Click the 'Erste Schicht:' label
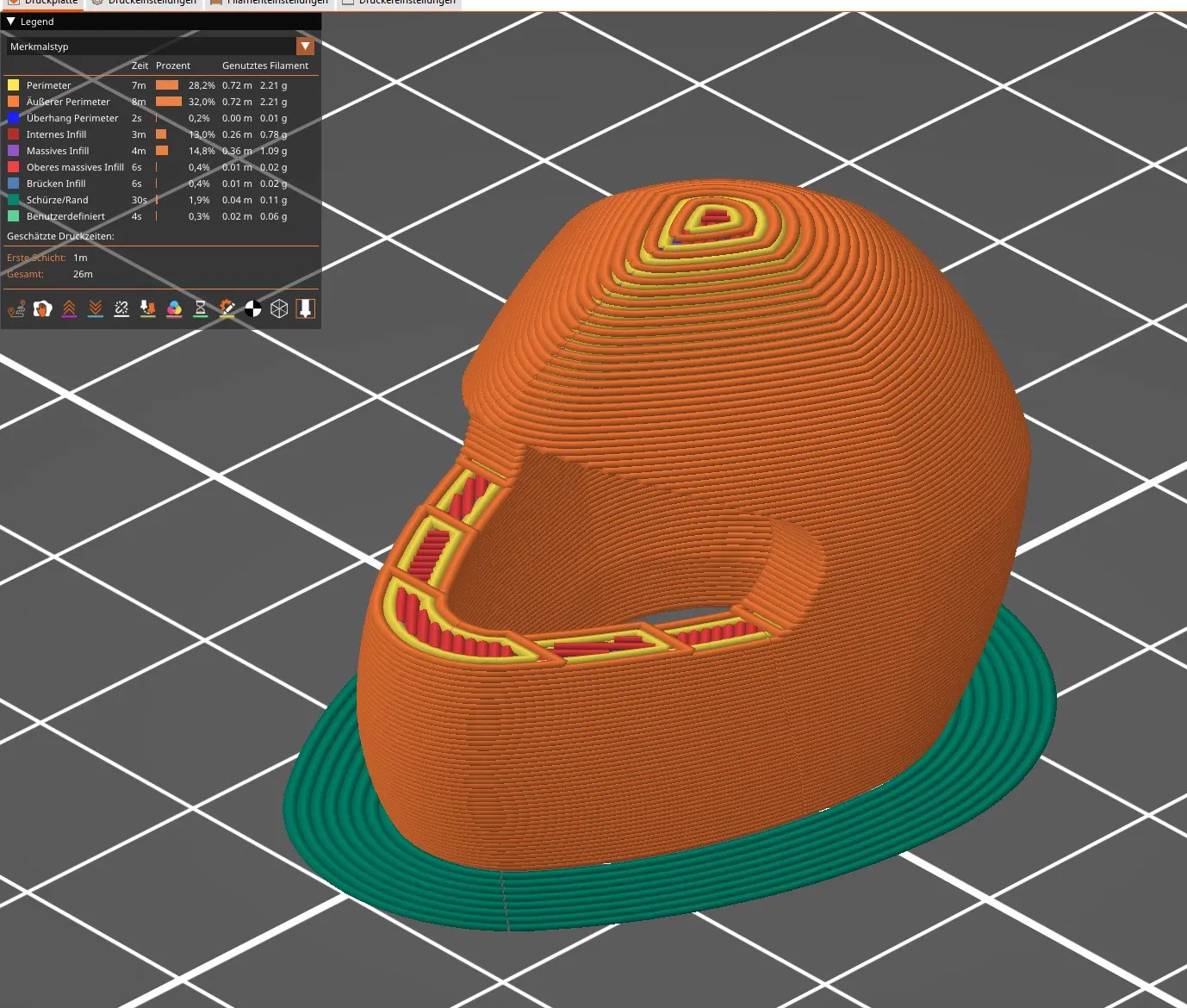Viewport: 1187px width, 1008px height. 36,258
